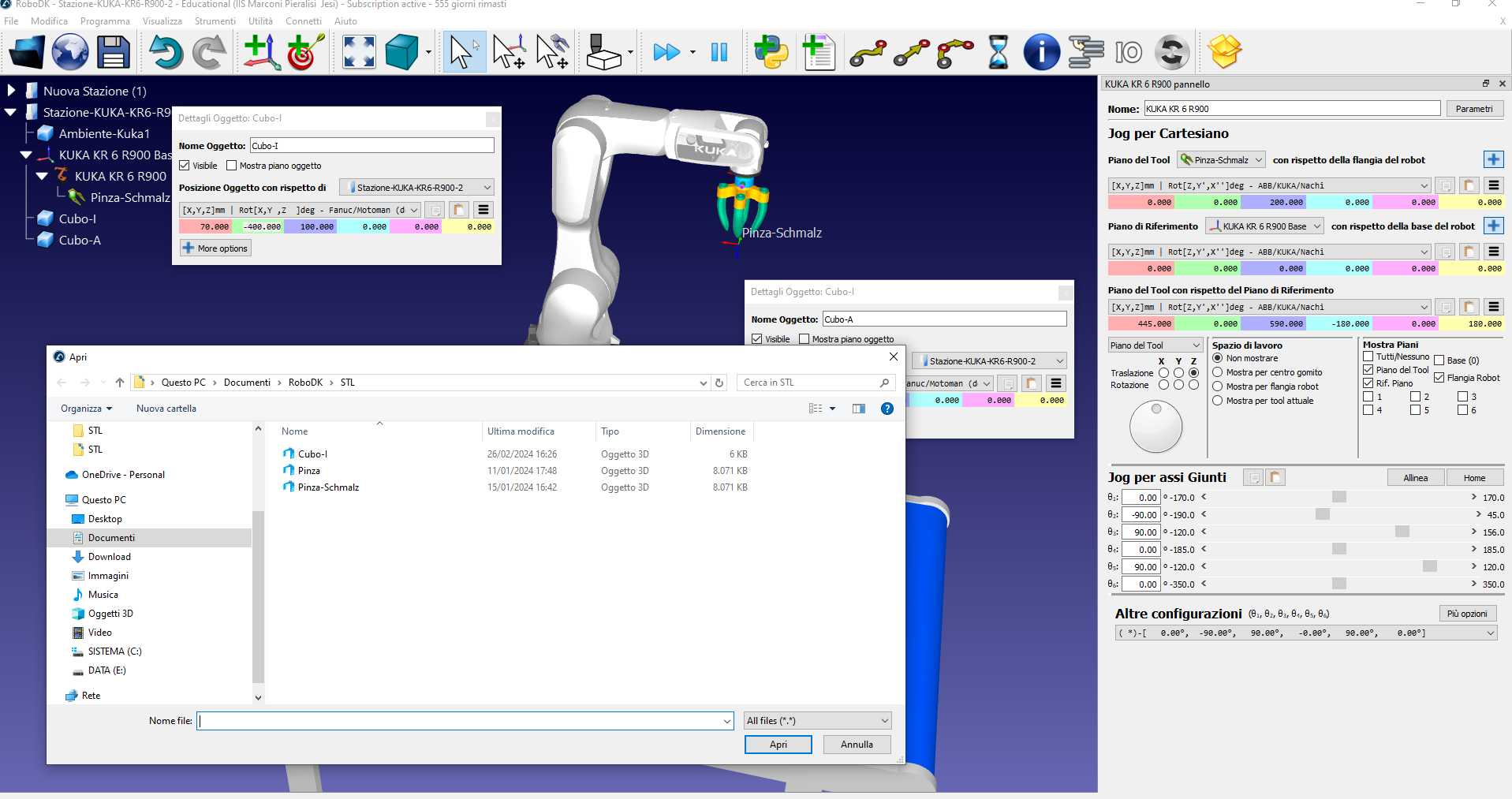Adjust the θ1 joint slider
This screenshot has height=799, width=1512.
(1339, 498)
